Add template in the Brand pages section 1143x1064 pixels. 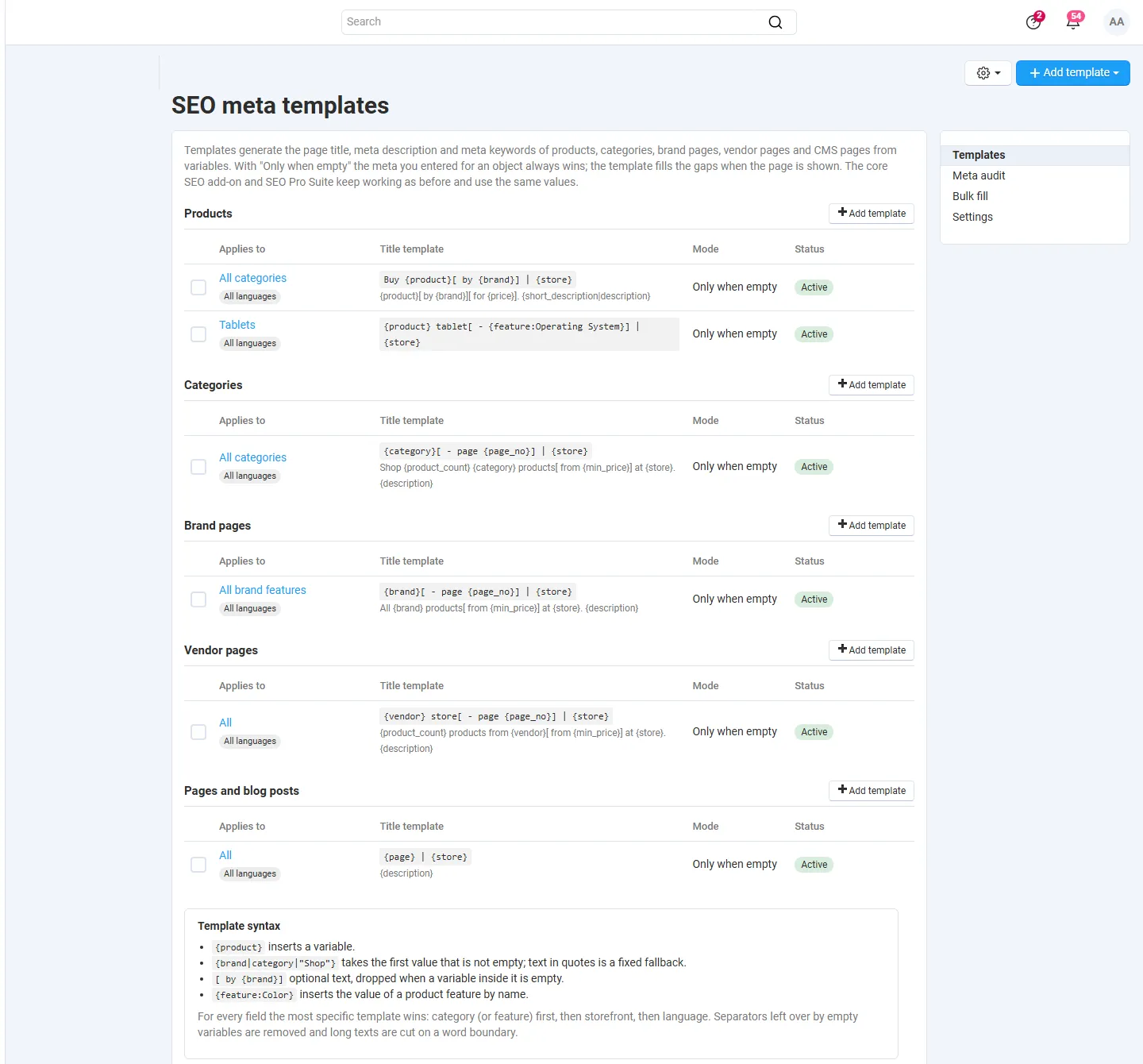[x=872, y=526]
